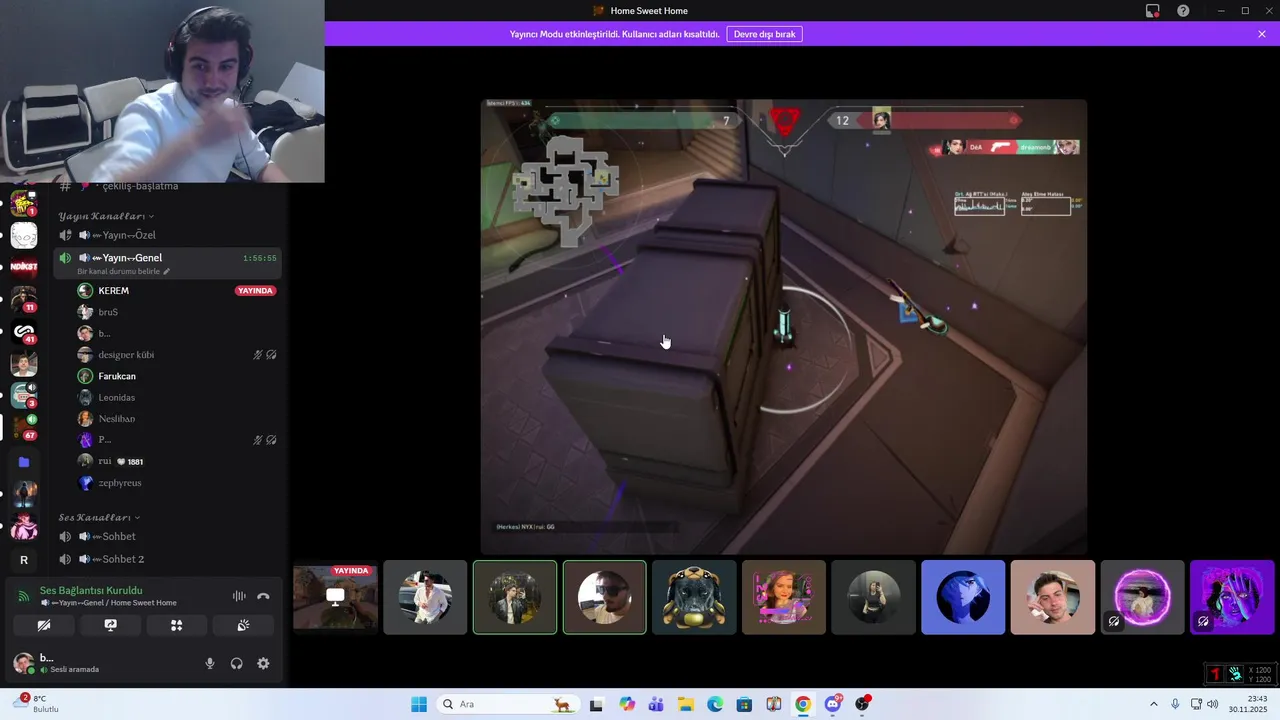Select the lion mask avatar tile

coord(694,597)
